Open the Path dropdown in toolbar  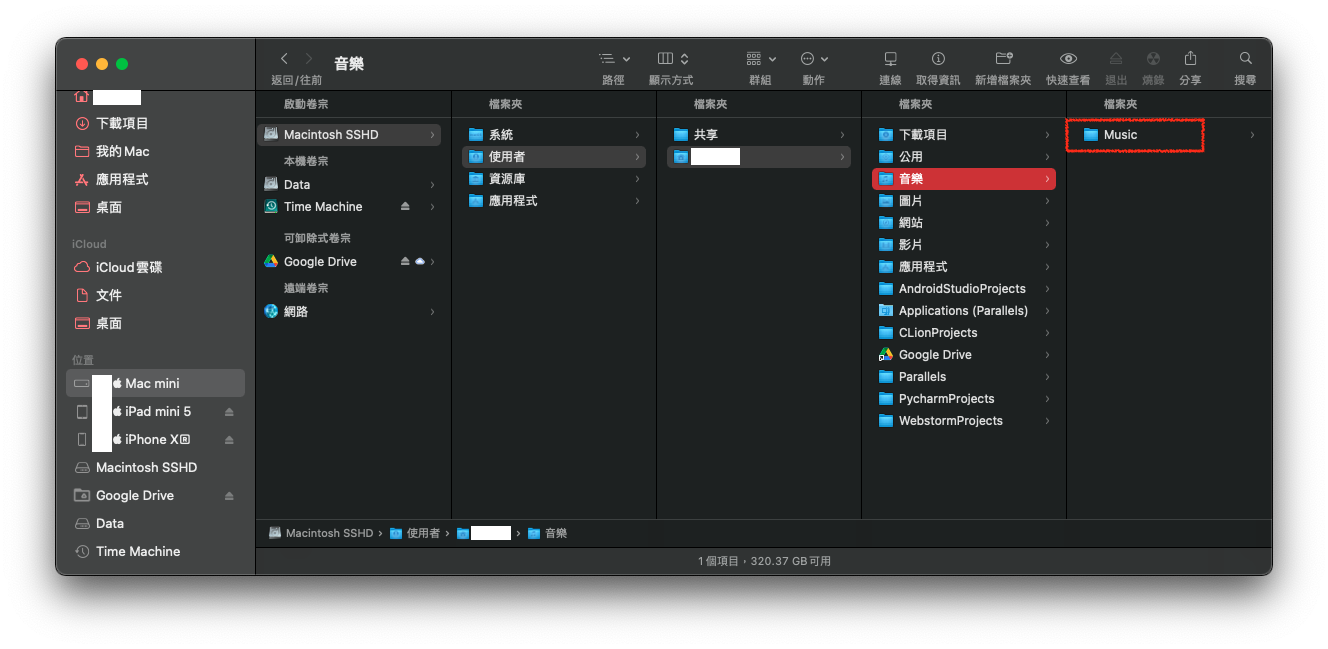tap(614, 59)
